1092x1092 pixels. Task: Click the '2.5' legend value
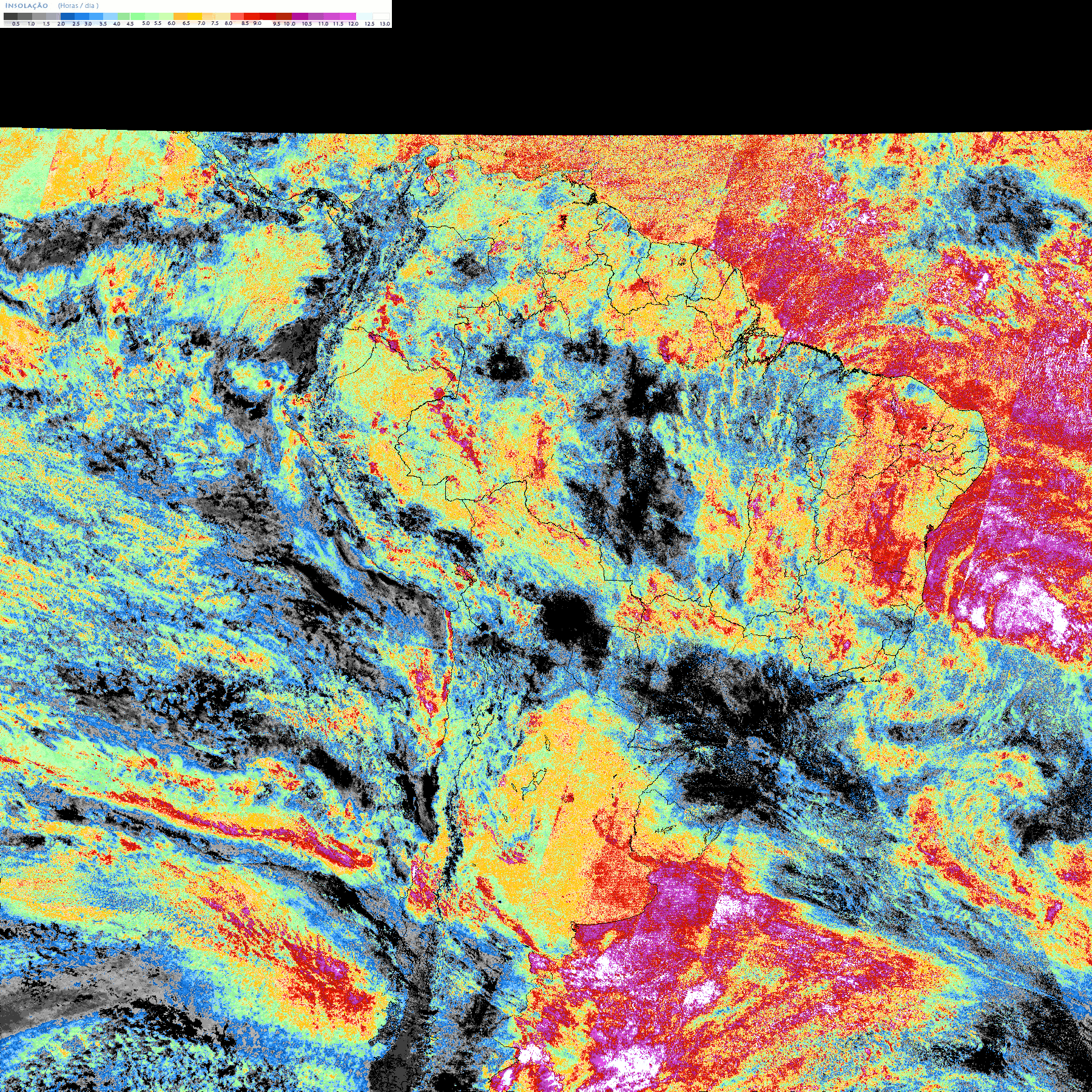pyautogui.click(x=76, y=24)
